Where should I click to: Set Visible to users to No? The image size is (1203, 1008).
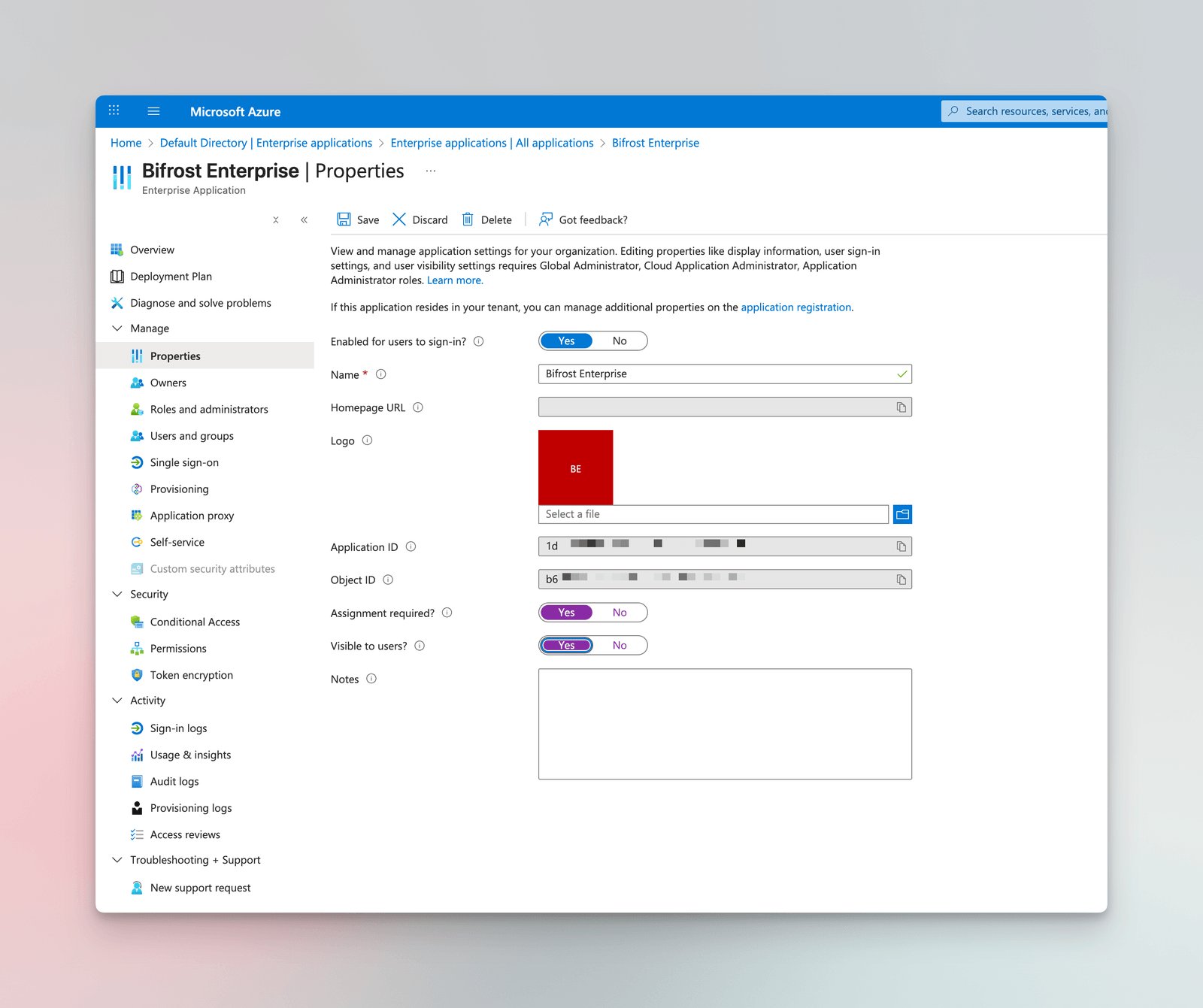[620, 646]
